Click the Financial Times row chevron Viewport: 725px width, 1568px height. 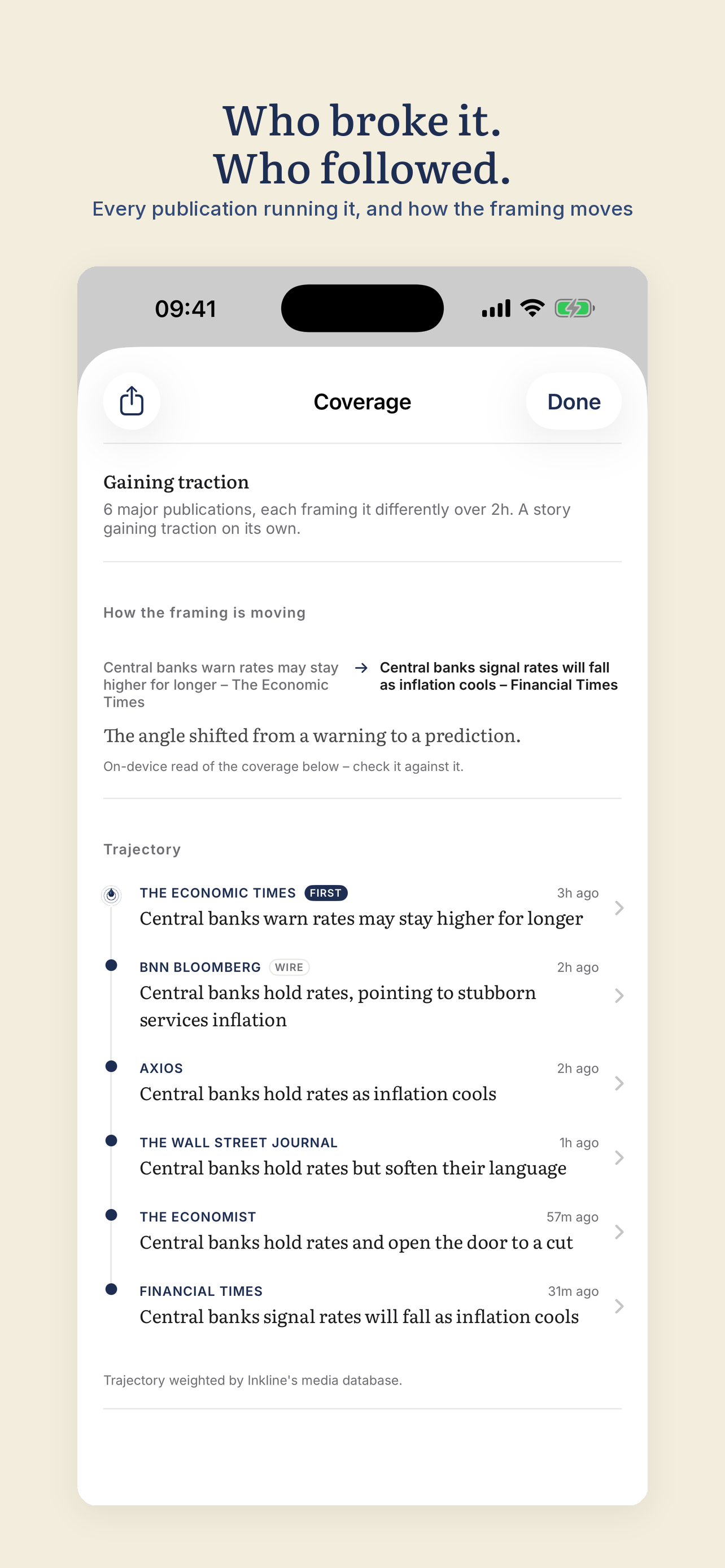click(x=619, y=1306)
